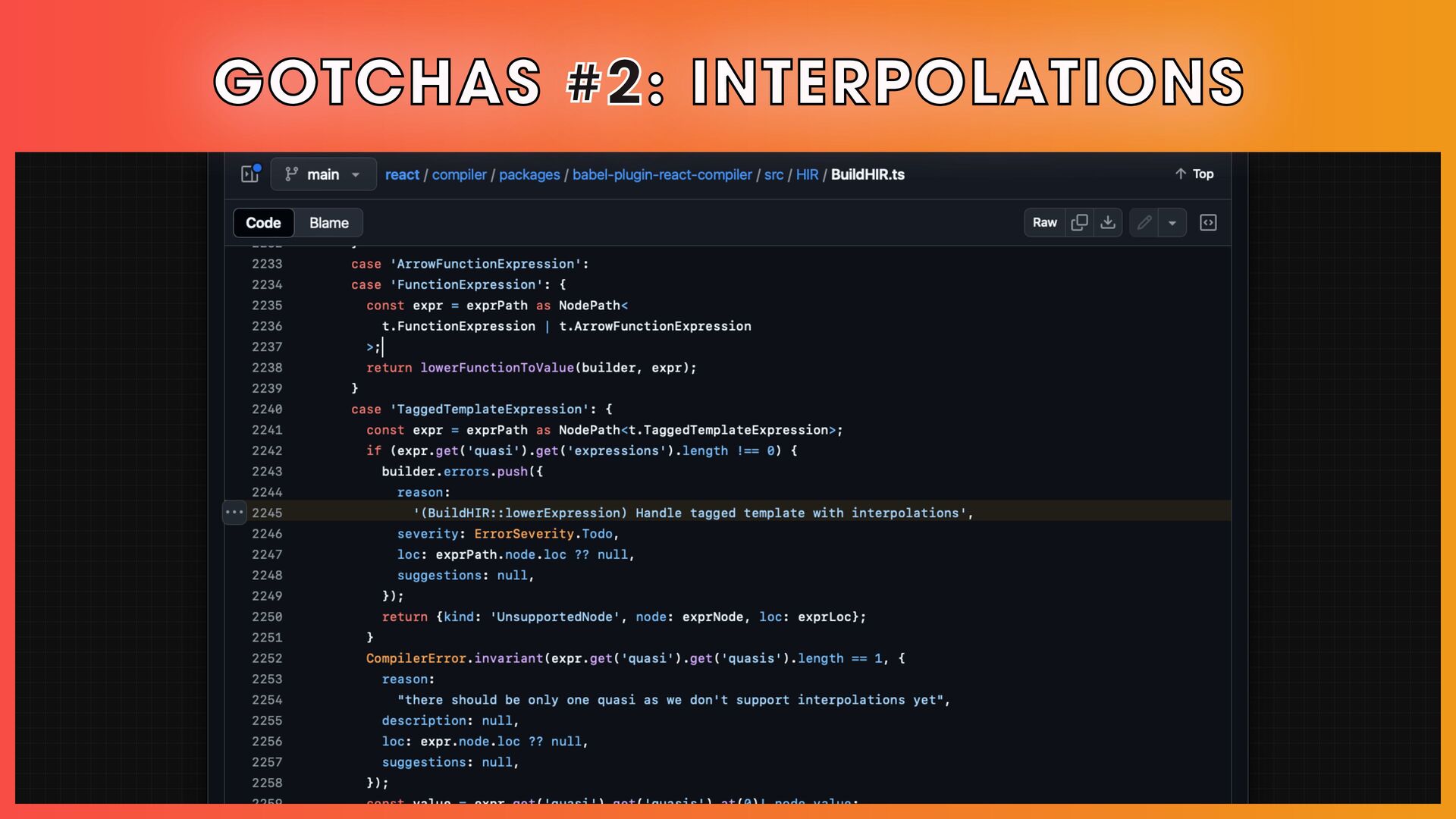Switch to the Code view tab
1456x819 pixels.
263,223
